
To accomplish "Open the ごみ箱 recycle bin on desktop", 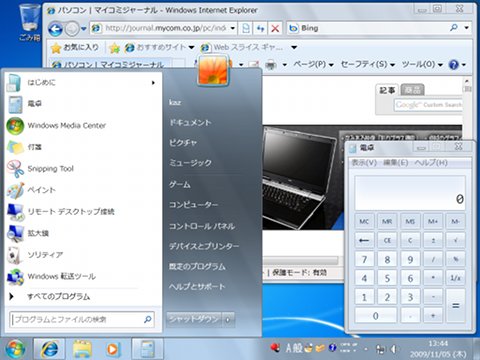I will tap(29, 23).
